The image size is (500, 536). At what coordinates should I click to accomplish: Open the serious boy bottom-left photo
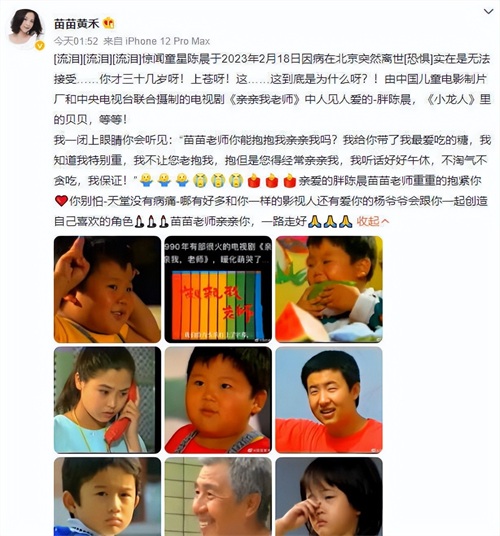pyautogui.click(x=107, y=497)
